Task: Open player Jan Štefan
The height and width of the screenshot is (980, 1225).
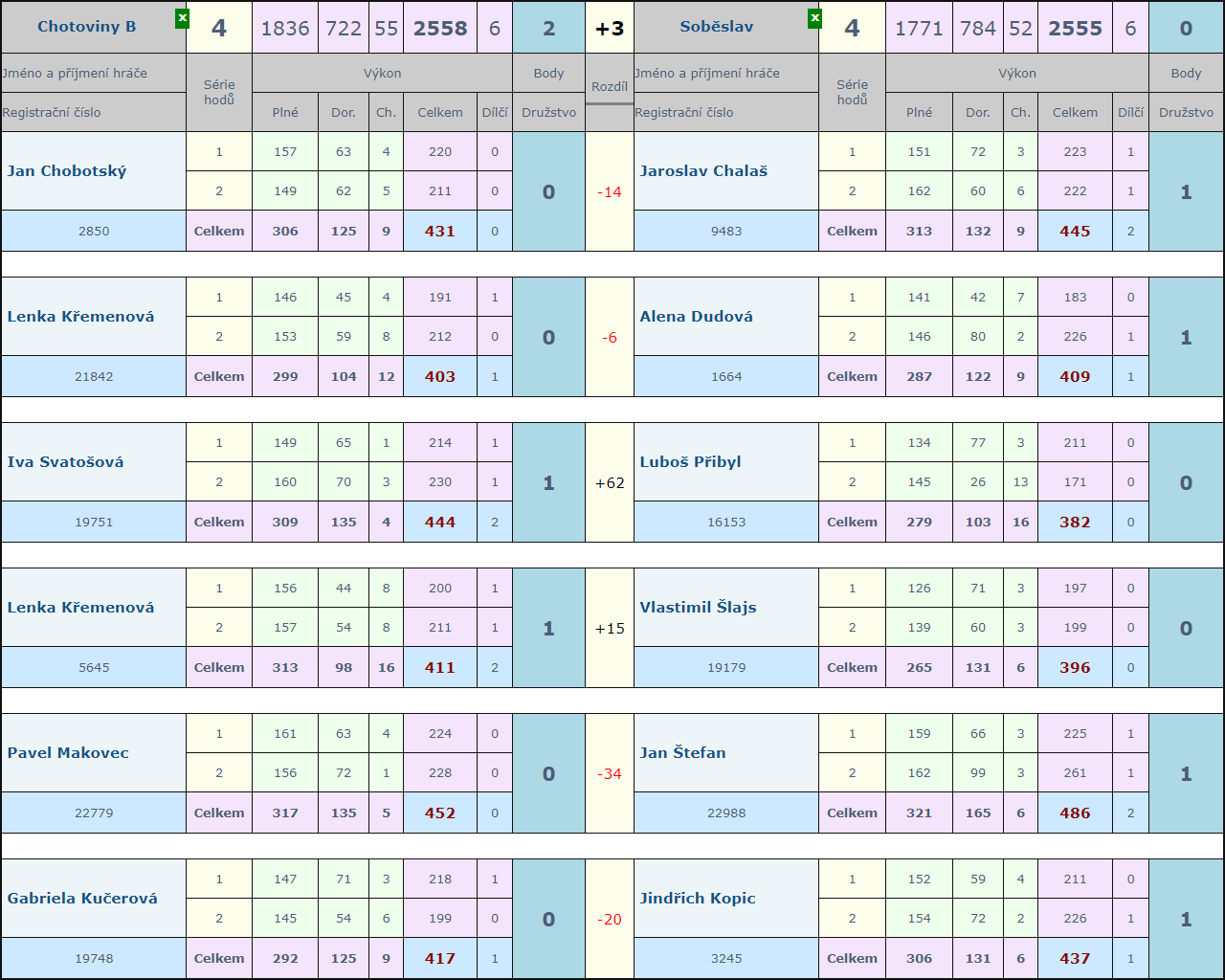Action: pos(682,753)
